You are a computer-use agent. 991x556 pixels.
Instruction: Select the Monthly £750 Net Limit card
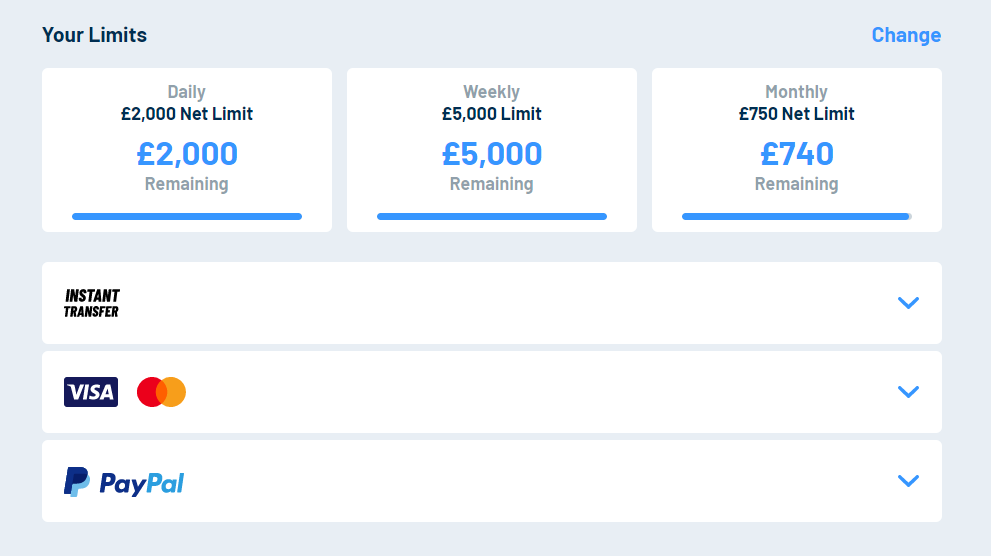click(x=797, y=150)
